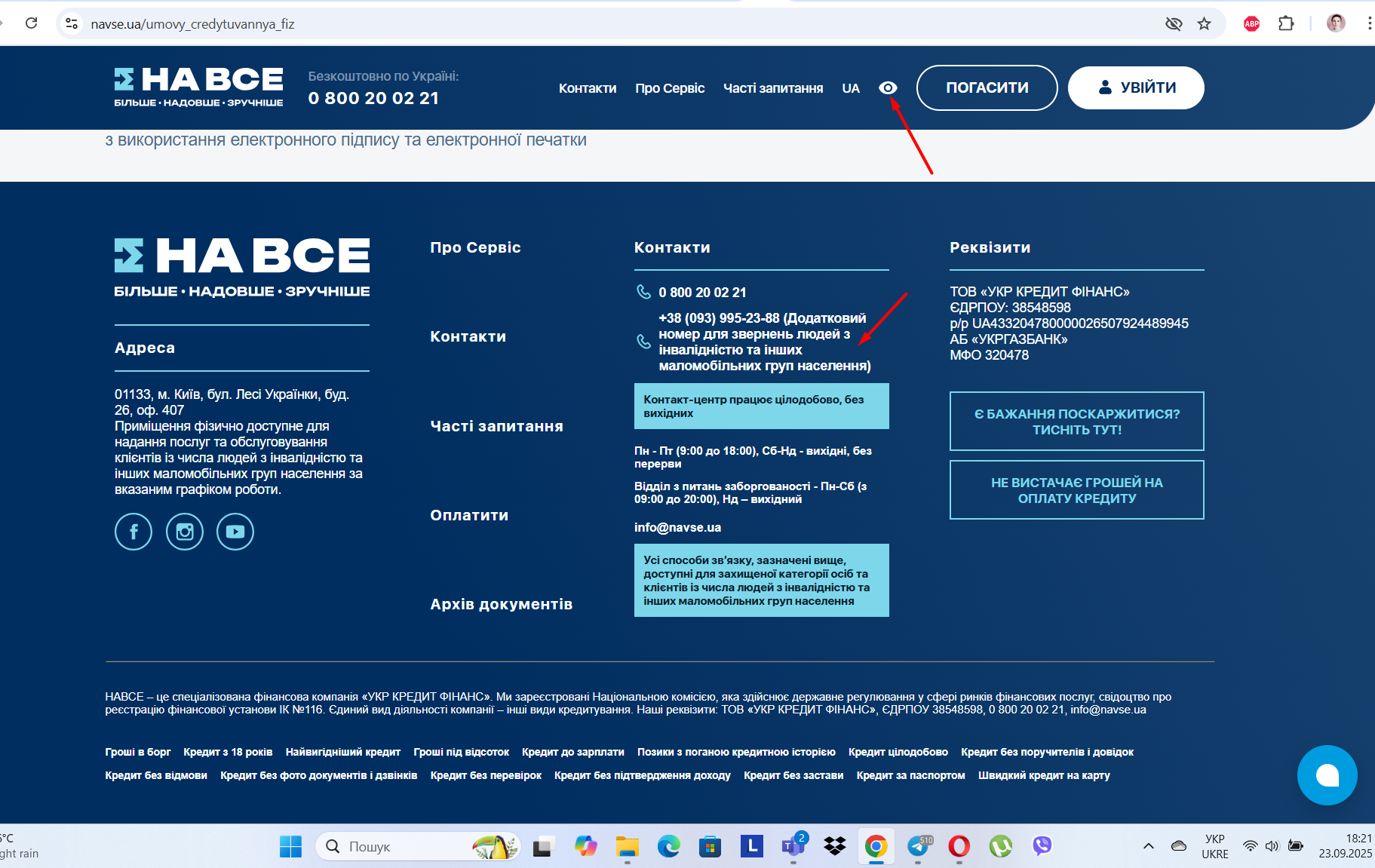Open Microsoft Teams in taskbar
This screenshot has width=1375, height=868.
click(793, 846)
